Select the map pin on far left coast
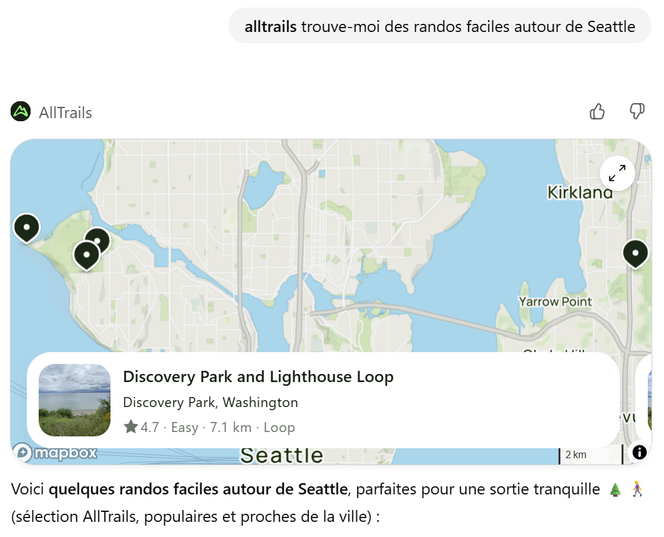664x537 pixels. 26,227
